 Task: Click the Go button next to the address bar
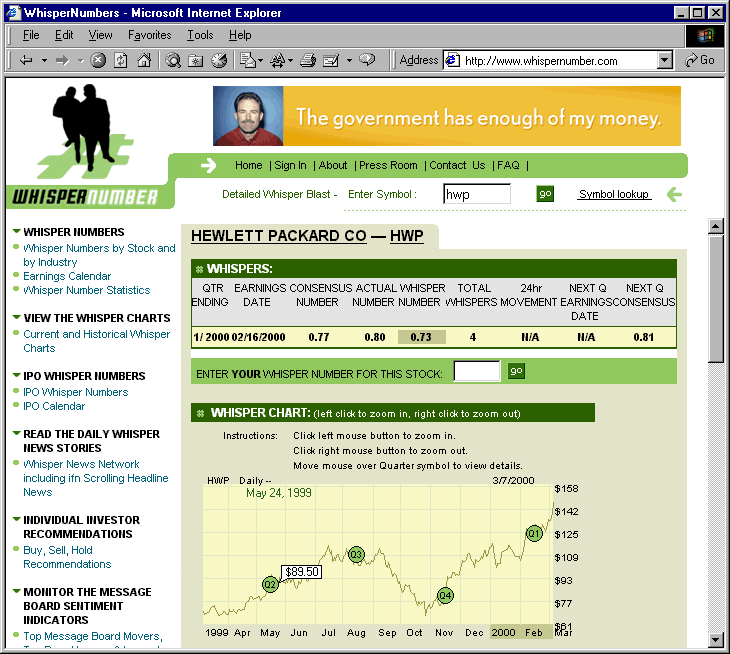click(700, 60)
